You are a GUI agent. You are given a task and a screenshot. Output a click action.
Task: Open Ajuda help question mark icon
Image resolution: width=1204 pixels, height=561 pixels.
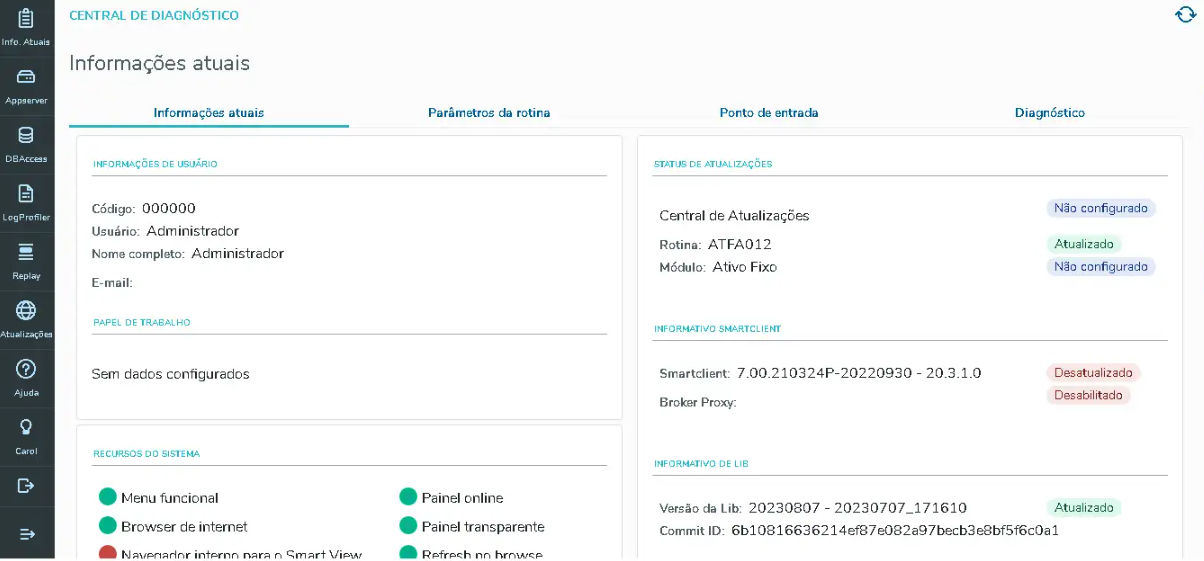26,369
